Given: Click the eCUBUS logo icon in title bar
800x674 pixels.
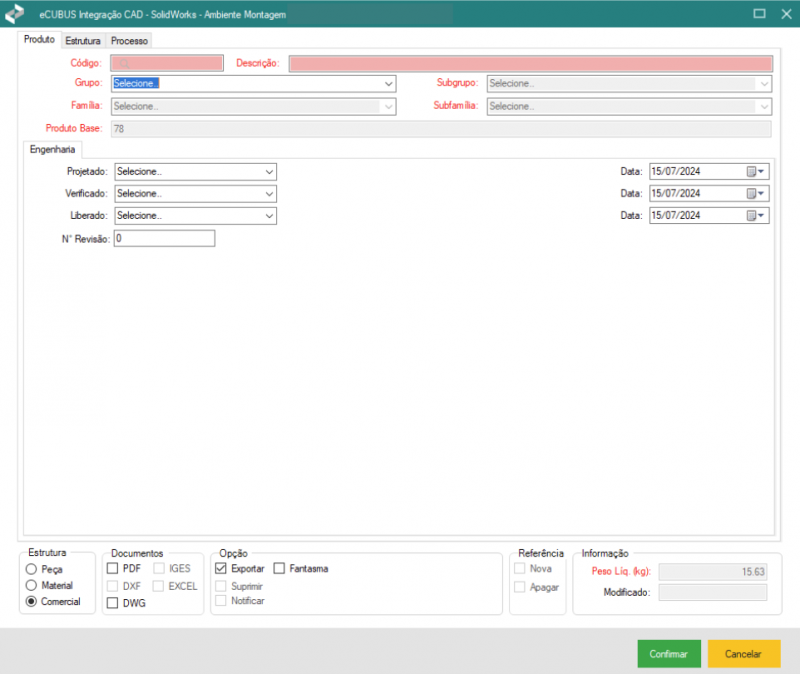Looking at the screenshot, I should (15, 15).
